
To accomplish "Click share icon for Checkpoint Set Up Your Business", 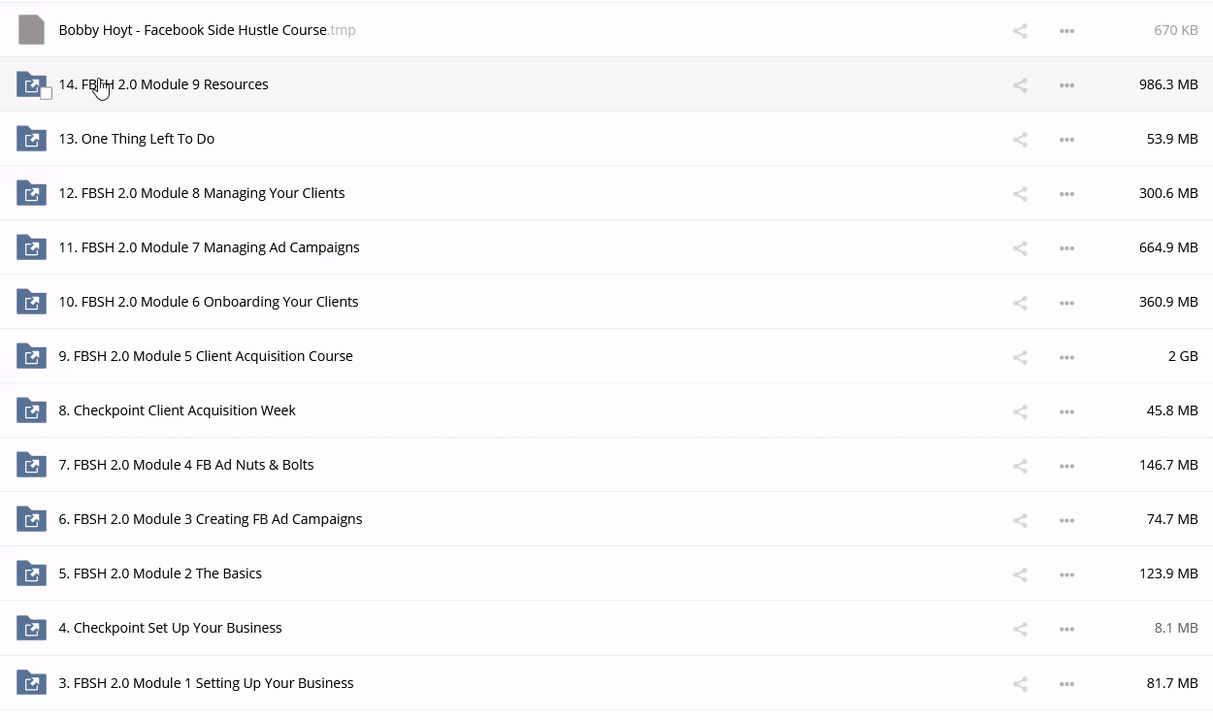I will click(x=1020, y=629).
